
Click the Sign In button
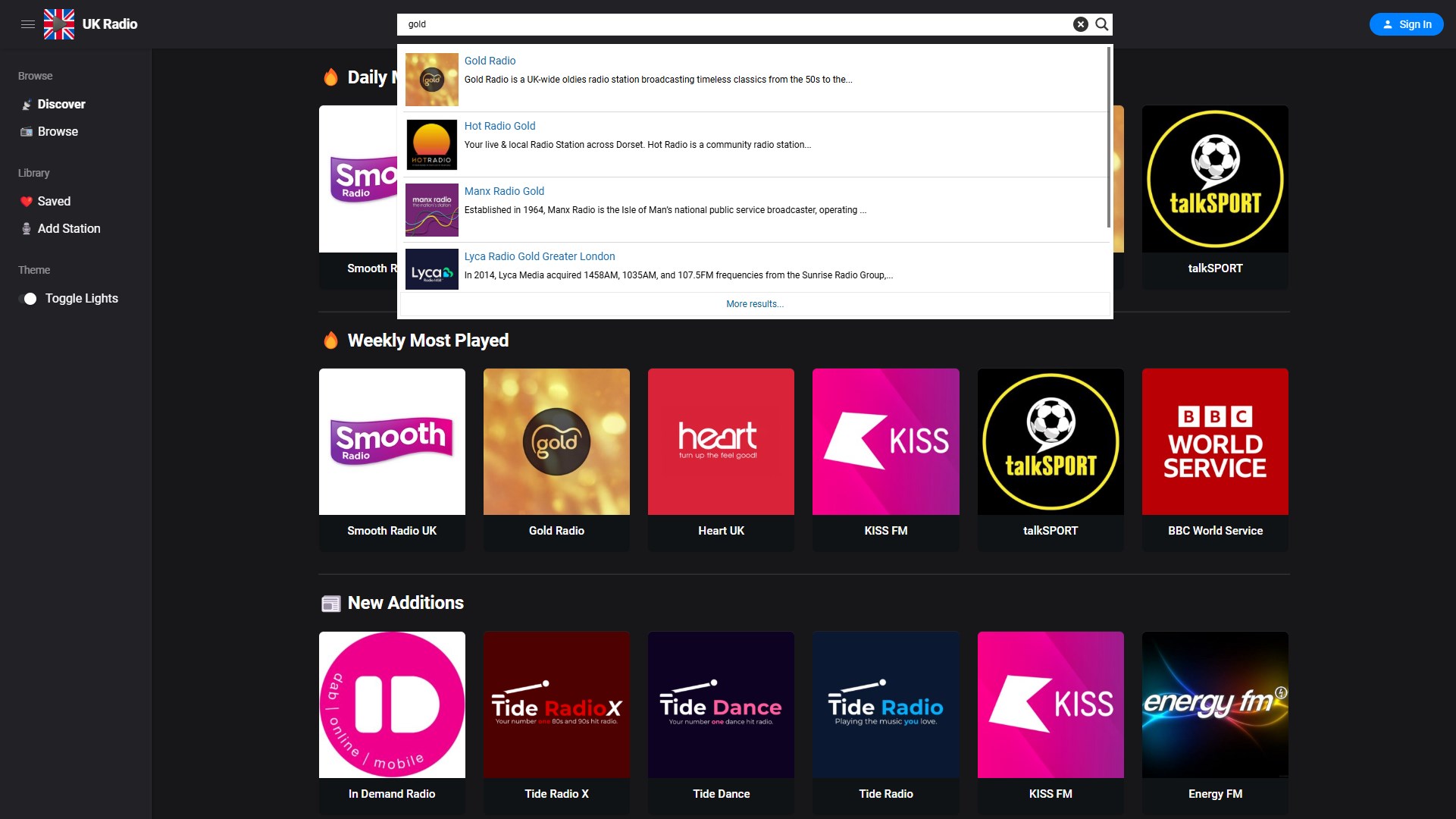pos(1406,24)
